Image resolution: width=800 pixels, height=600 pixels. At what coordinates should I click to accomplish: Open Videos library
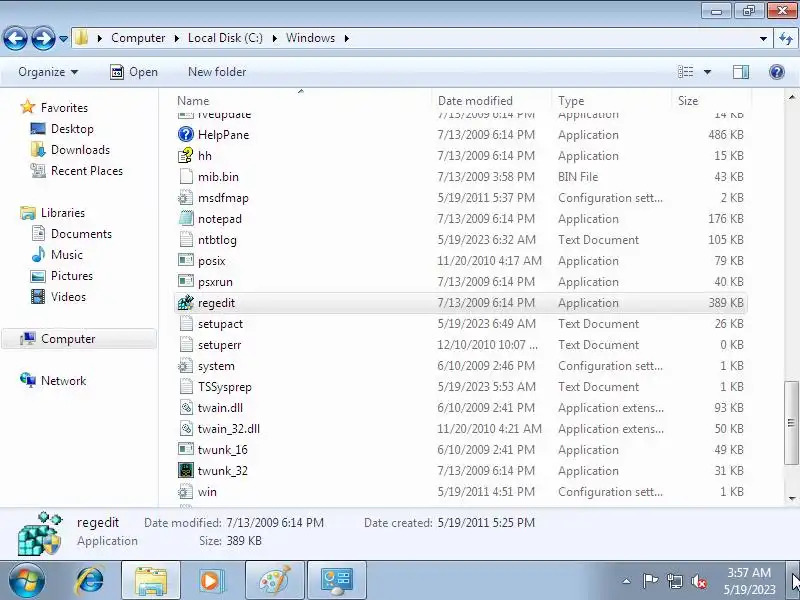[x=68, y=296]
